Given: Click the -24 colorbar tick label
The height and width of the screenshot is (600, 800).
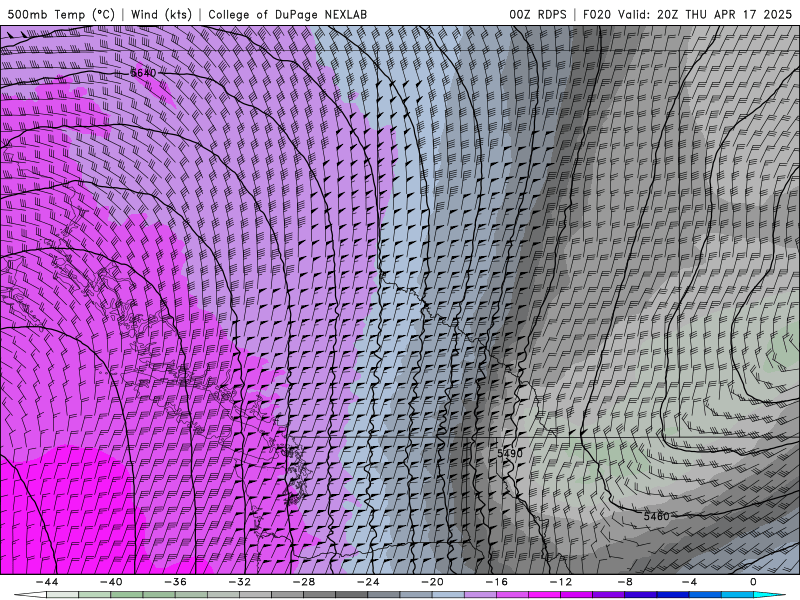Looking at the screenshot, I should (x=368, y=582).
